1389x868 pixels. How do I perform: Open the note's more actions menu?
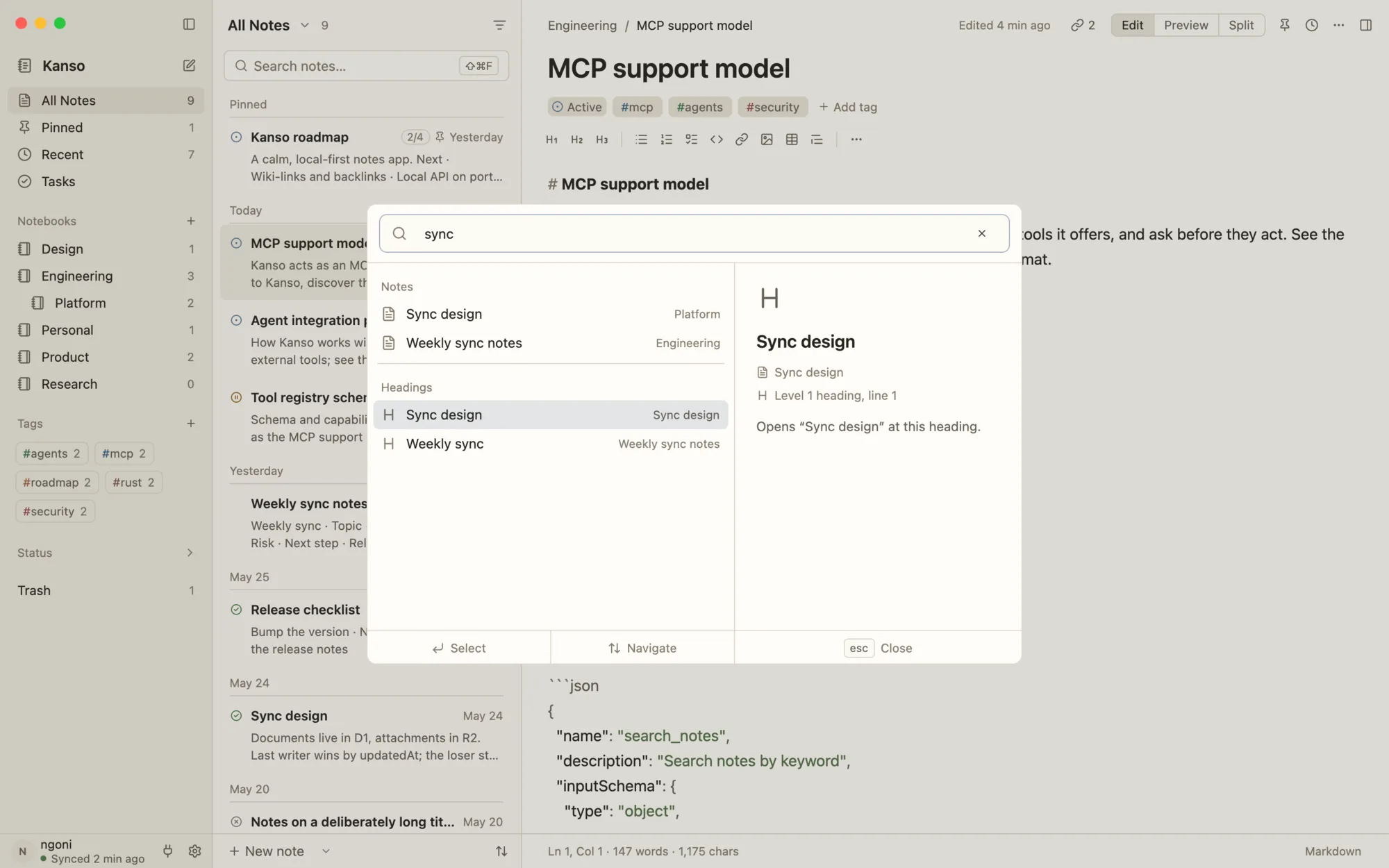pyautogui.click(x=1339, y=25)
